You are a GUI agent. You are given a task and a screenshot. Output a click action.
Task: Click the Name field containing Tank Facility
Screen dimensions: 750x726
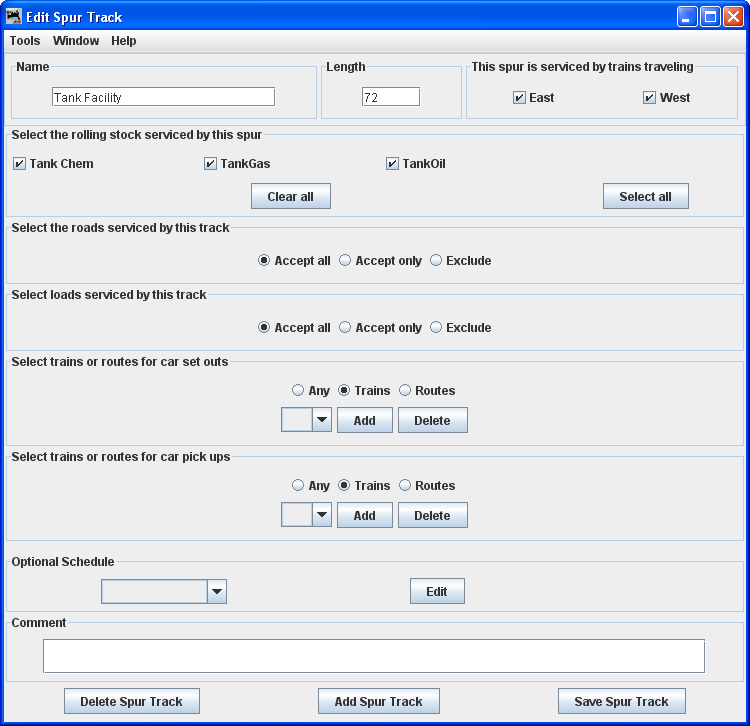tap(163, 97)
